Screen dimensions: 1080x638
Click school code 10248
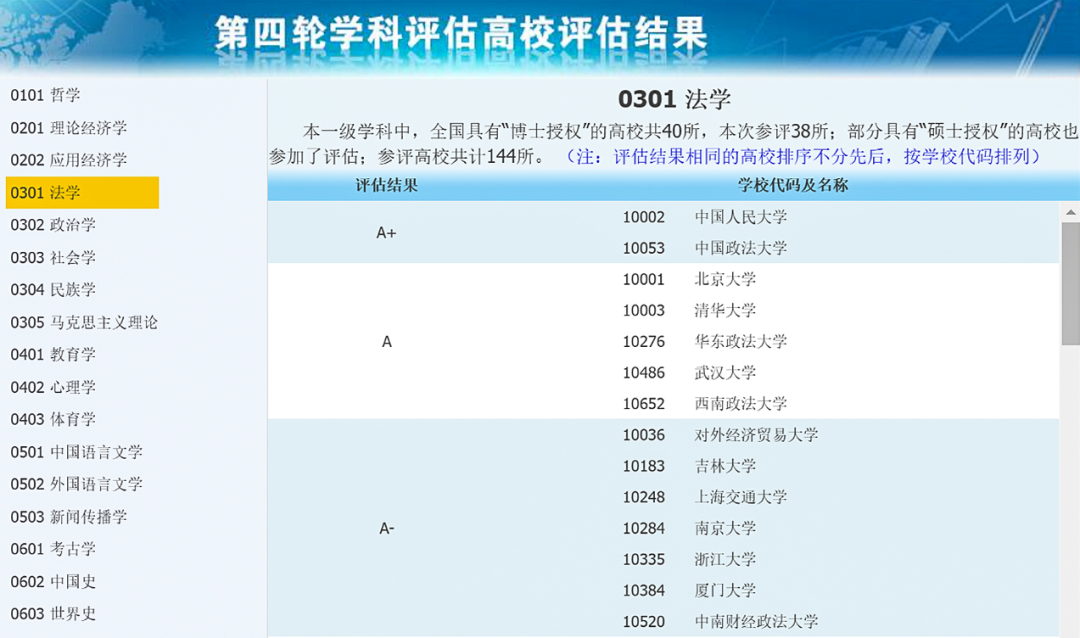click(x=644, y=497)
